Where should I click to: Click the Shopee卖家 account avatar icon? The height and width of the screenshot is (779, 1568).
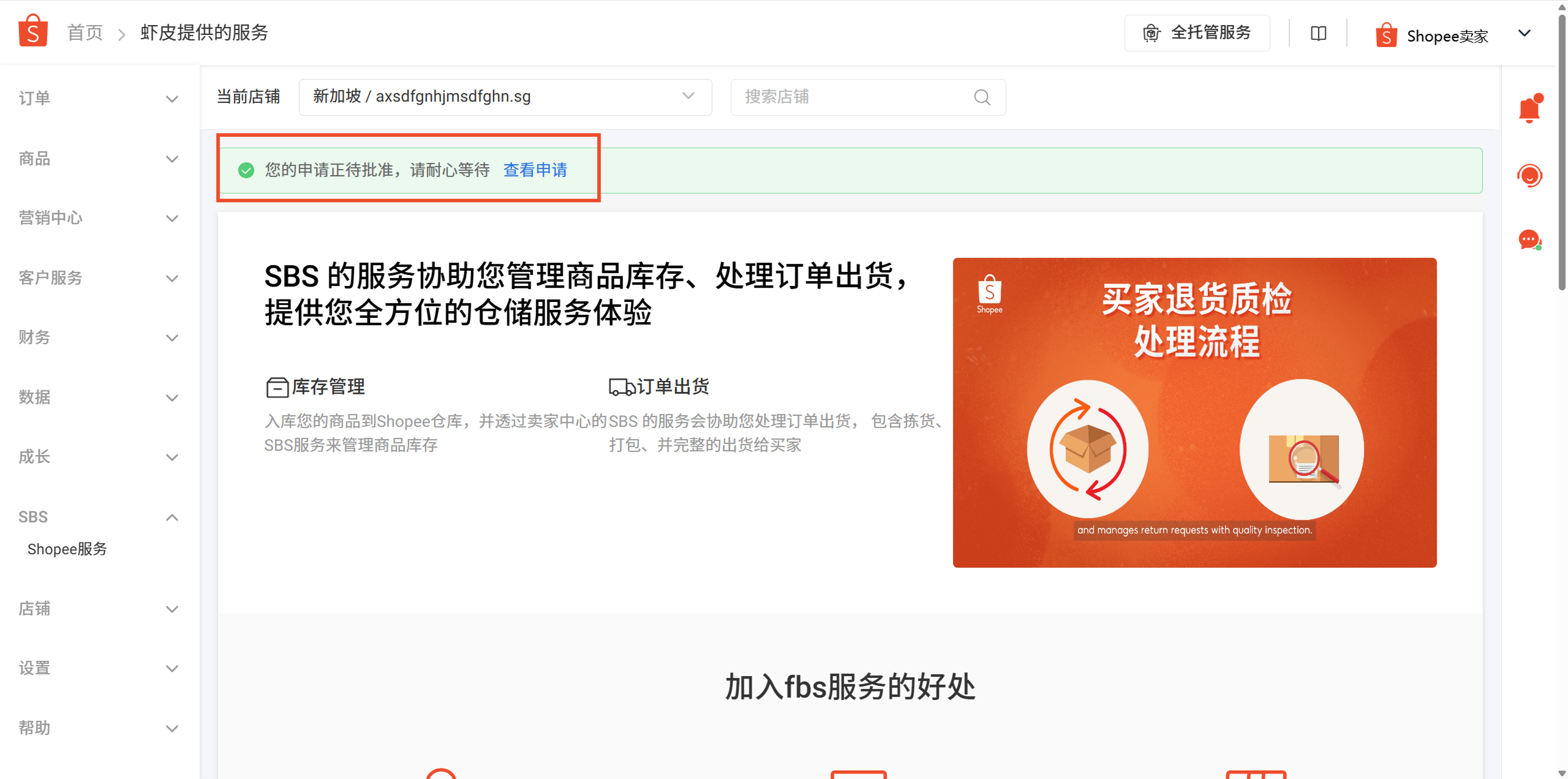[1386, 35]
